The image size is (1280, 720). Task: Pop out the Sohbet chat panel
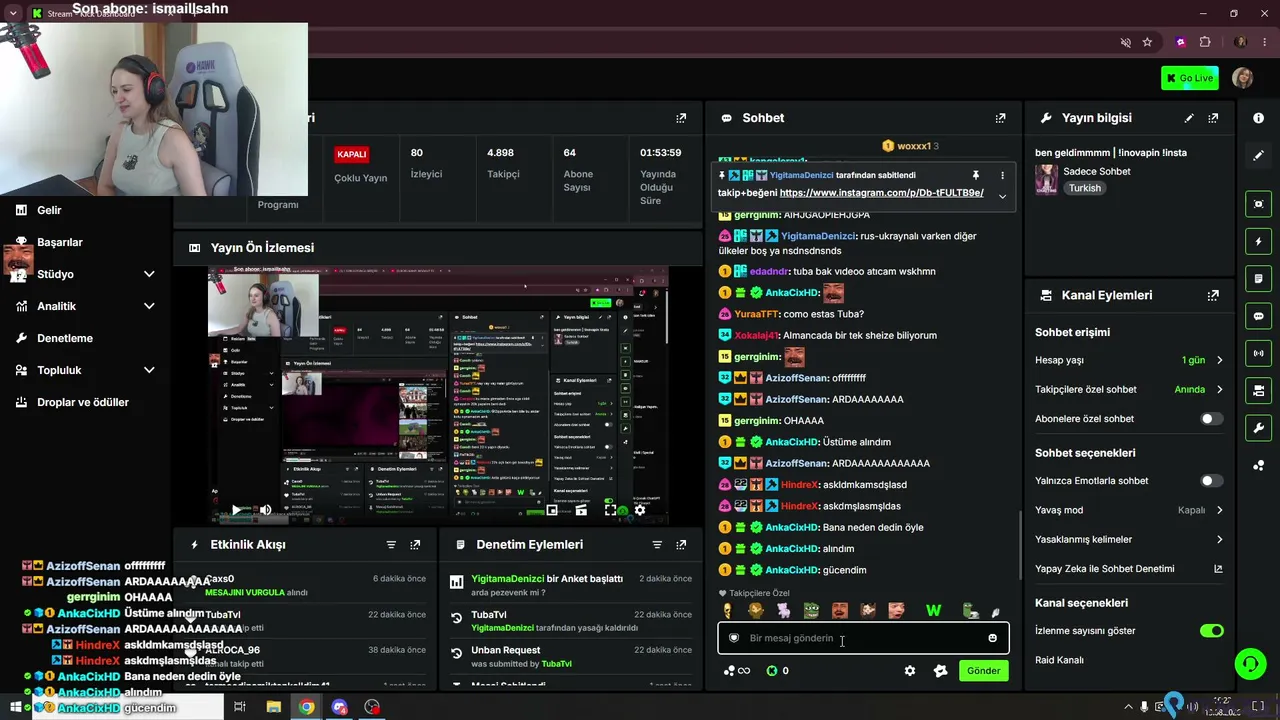point(1000,118)
